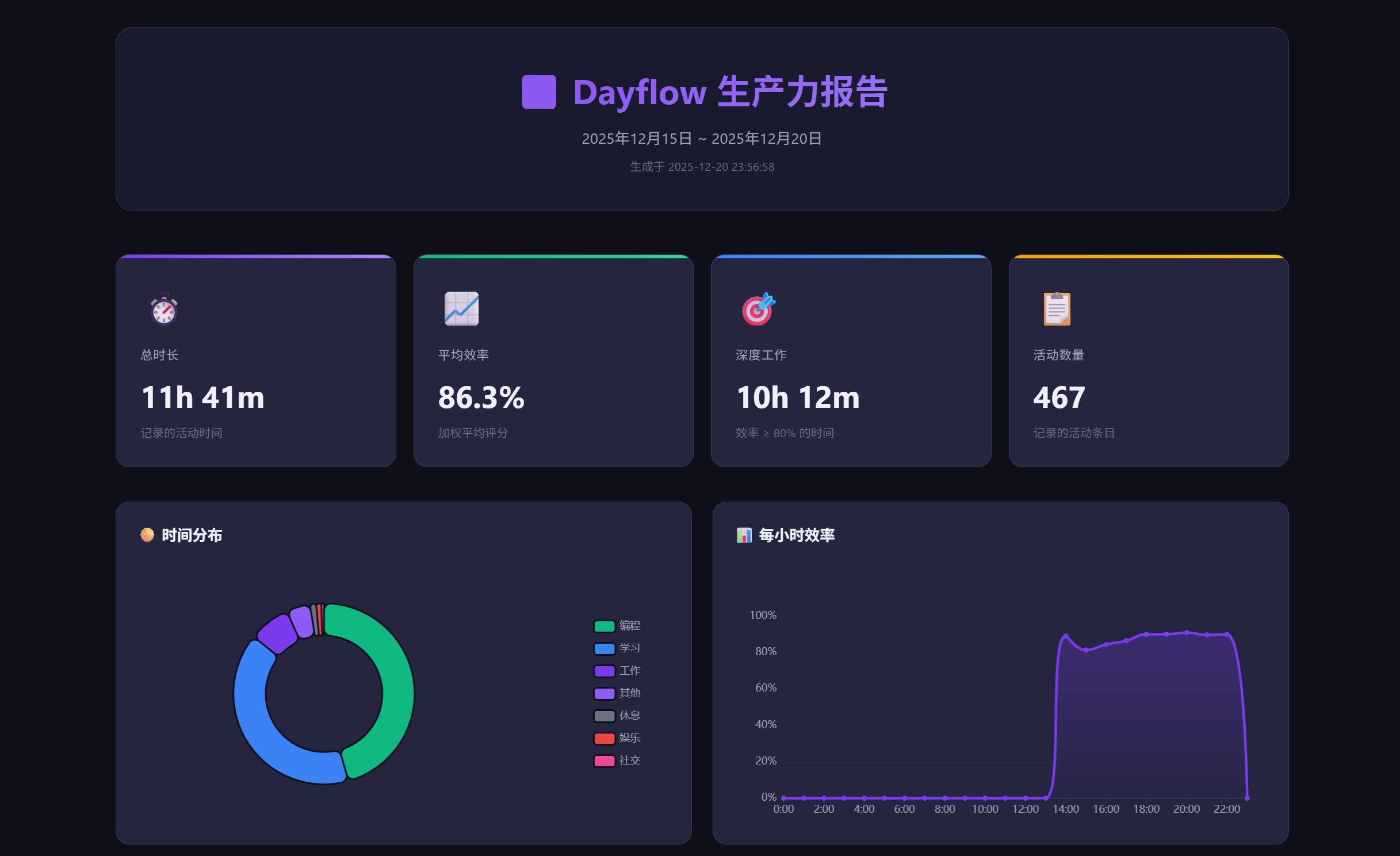Click the 深度工作 card label
The height and width of the screenshot is (856, 1400).
tap(761, 355)
